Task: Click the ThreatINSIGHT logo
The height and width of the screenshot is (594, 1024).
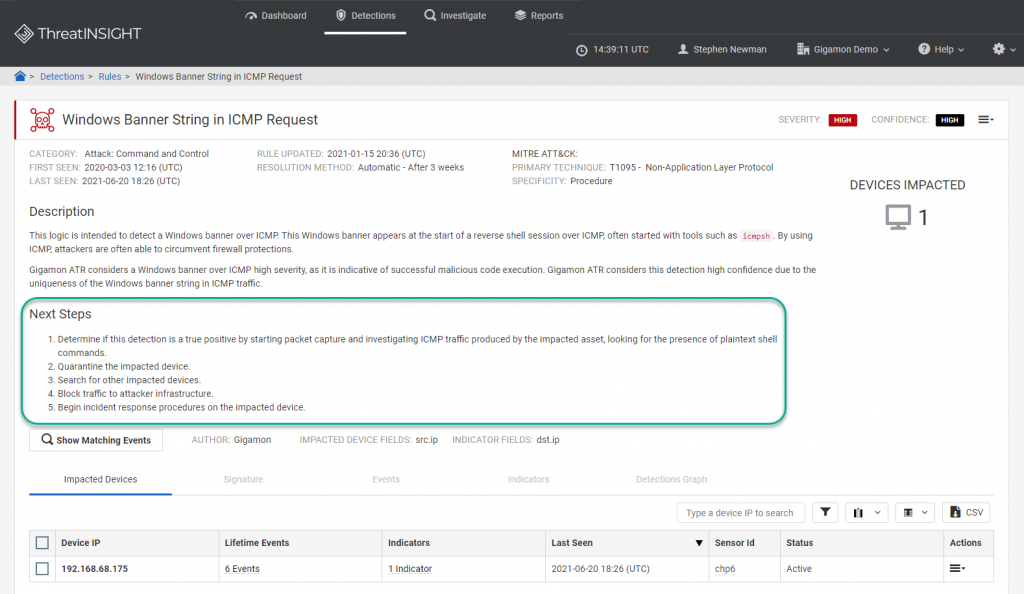Action: pos(78,33)
